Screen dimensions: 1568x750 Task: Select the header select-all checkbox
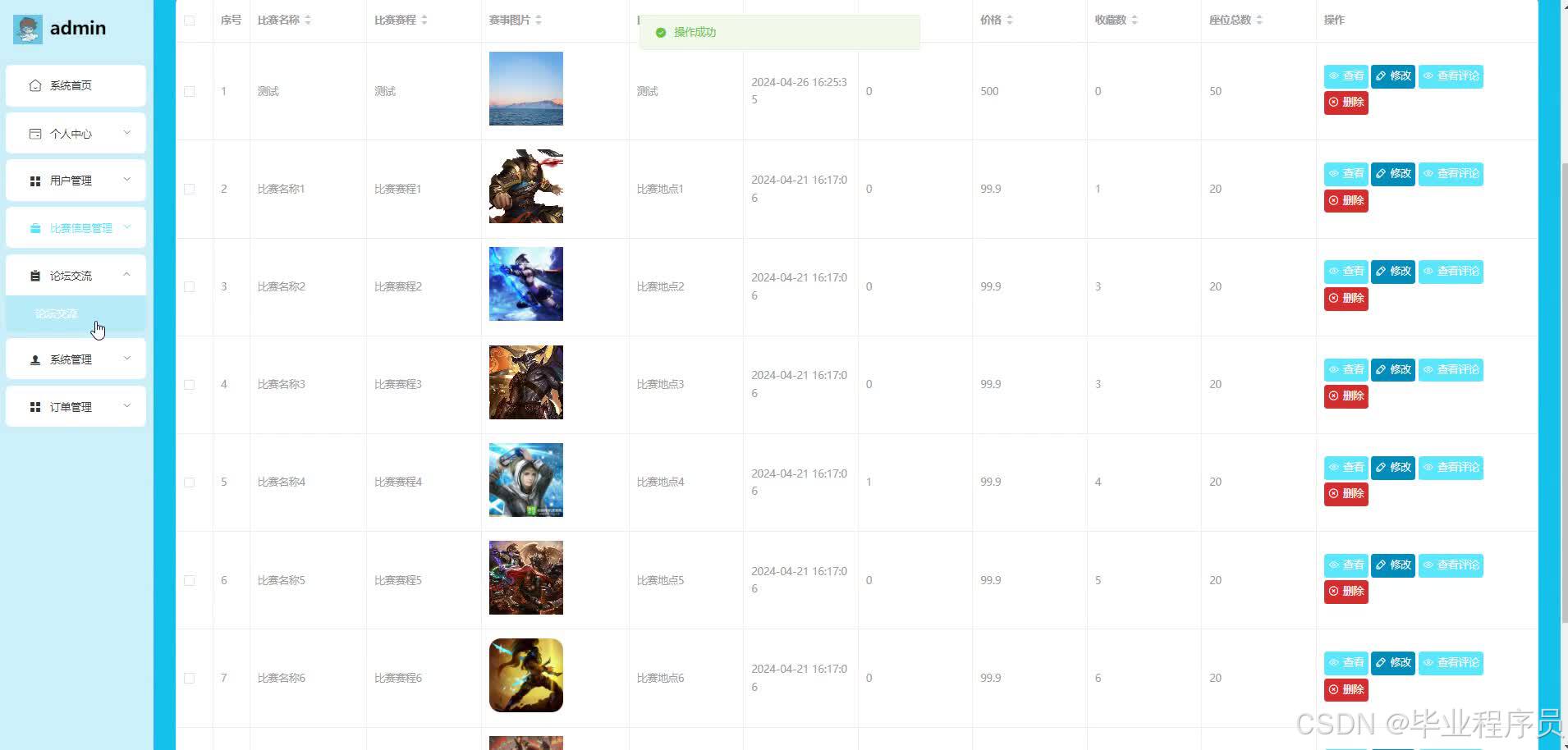(190, 21)
